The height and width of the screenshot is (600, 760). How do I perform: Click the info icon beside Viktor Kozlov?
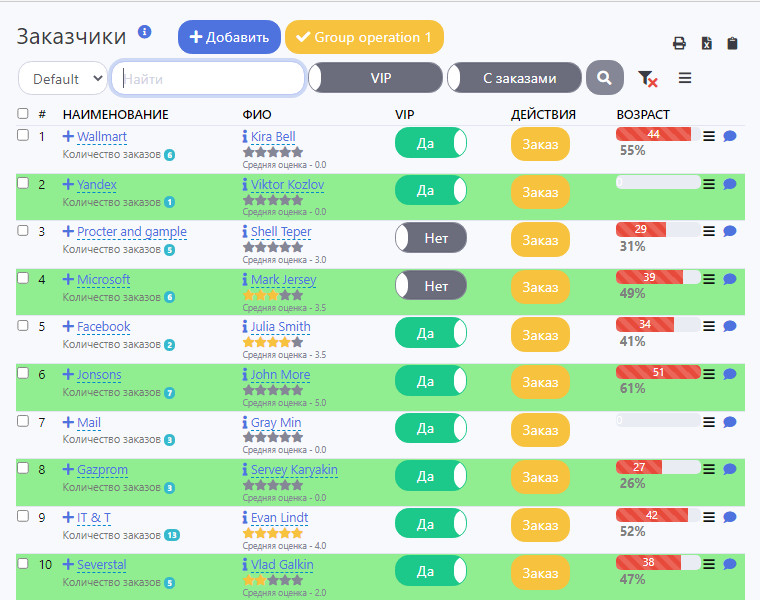(245, 185)
